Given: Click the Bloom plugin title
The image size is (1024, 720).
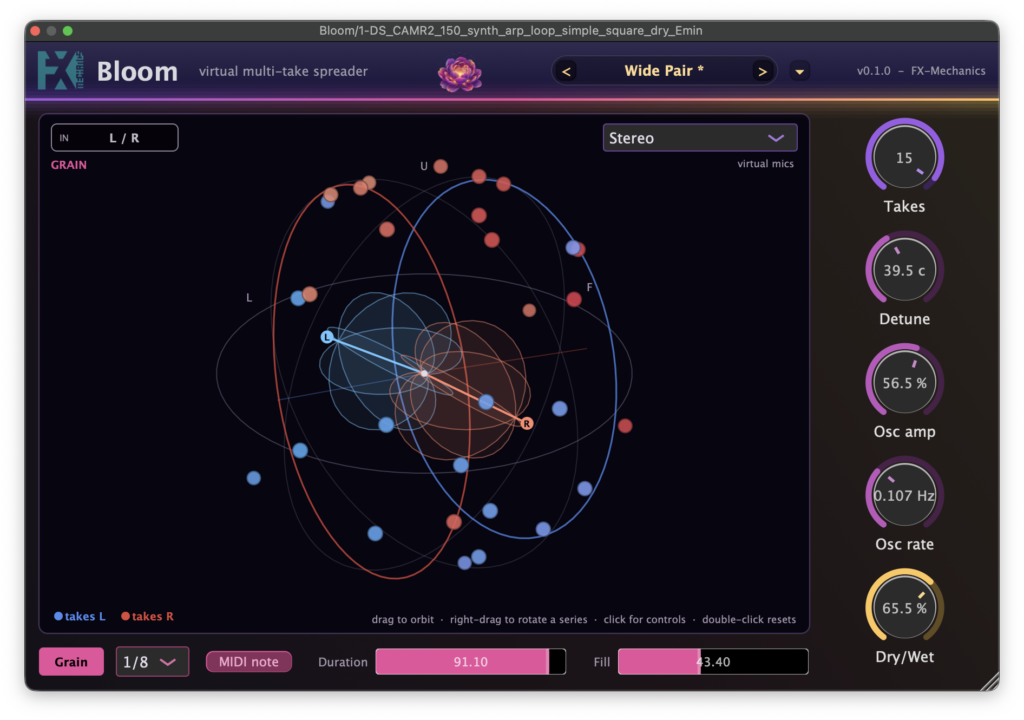Looking at the screenshot, I should (137, 71).
